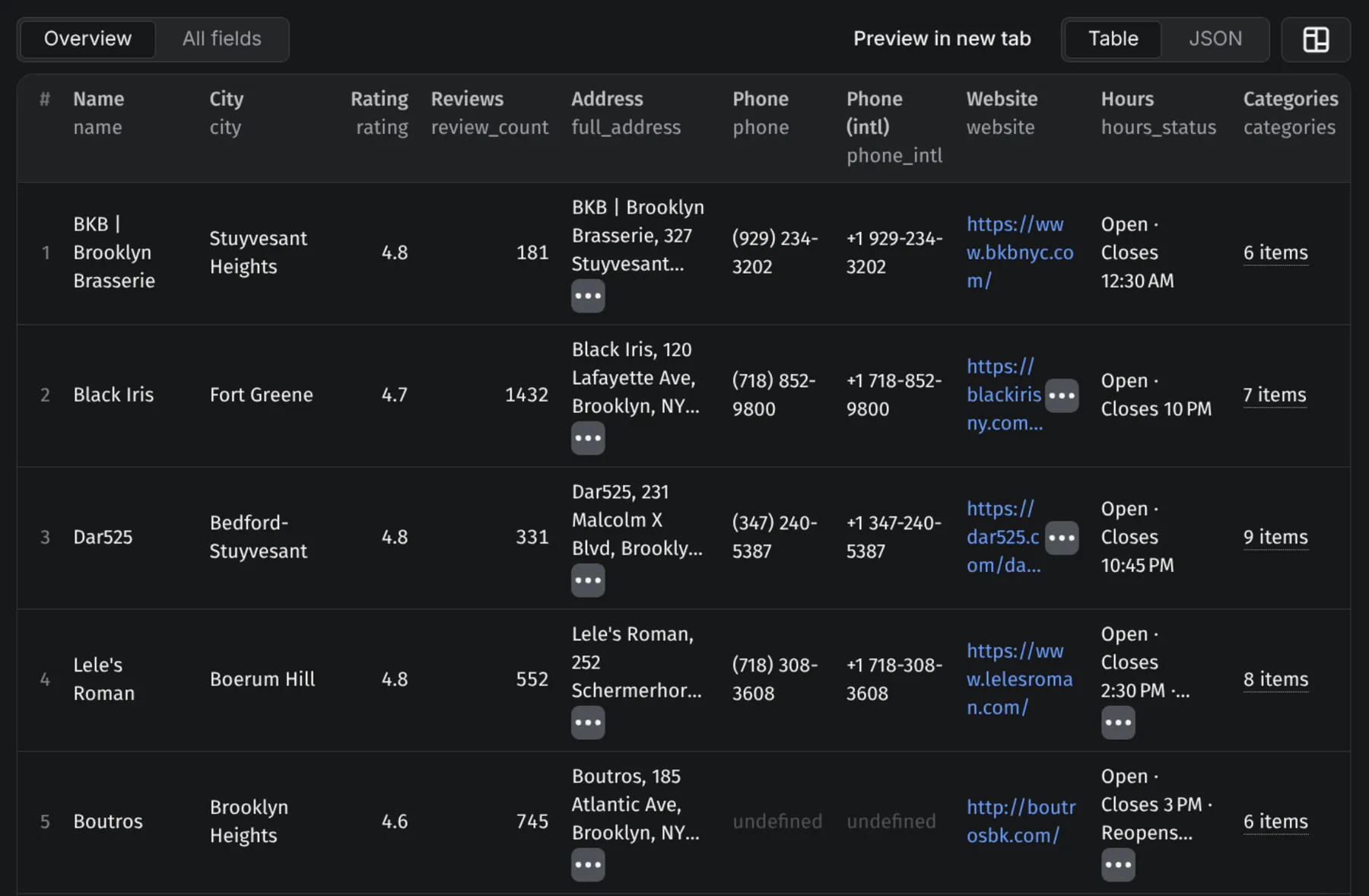
Task: Switch to the All fields tab
Action: [x=221, y=39]
